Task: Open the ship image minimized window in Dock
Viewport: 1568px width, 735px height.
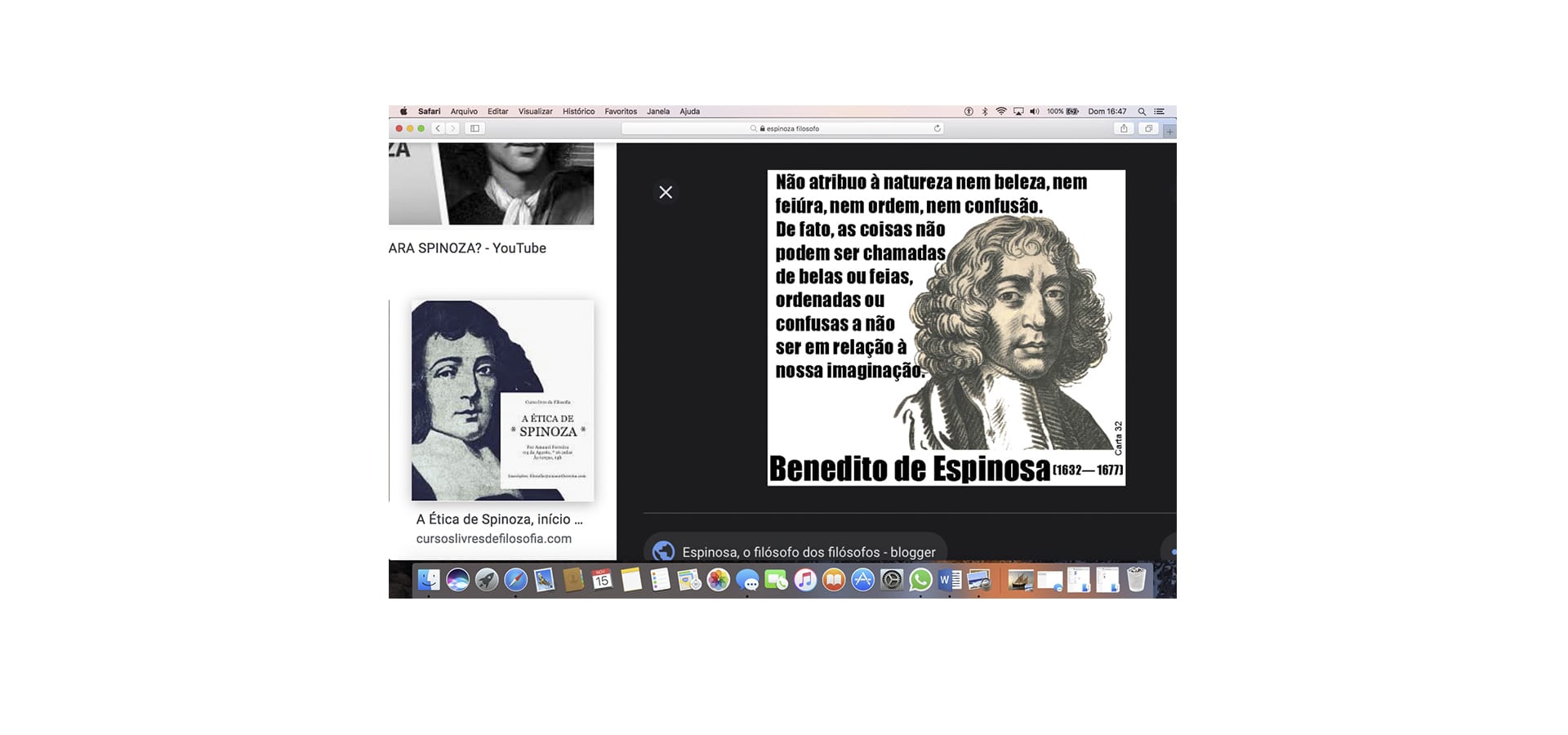Action: (x=1020, y=580)
